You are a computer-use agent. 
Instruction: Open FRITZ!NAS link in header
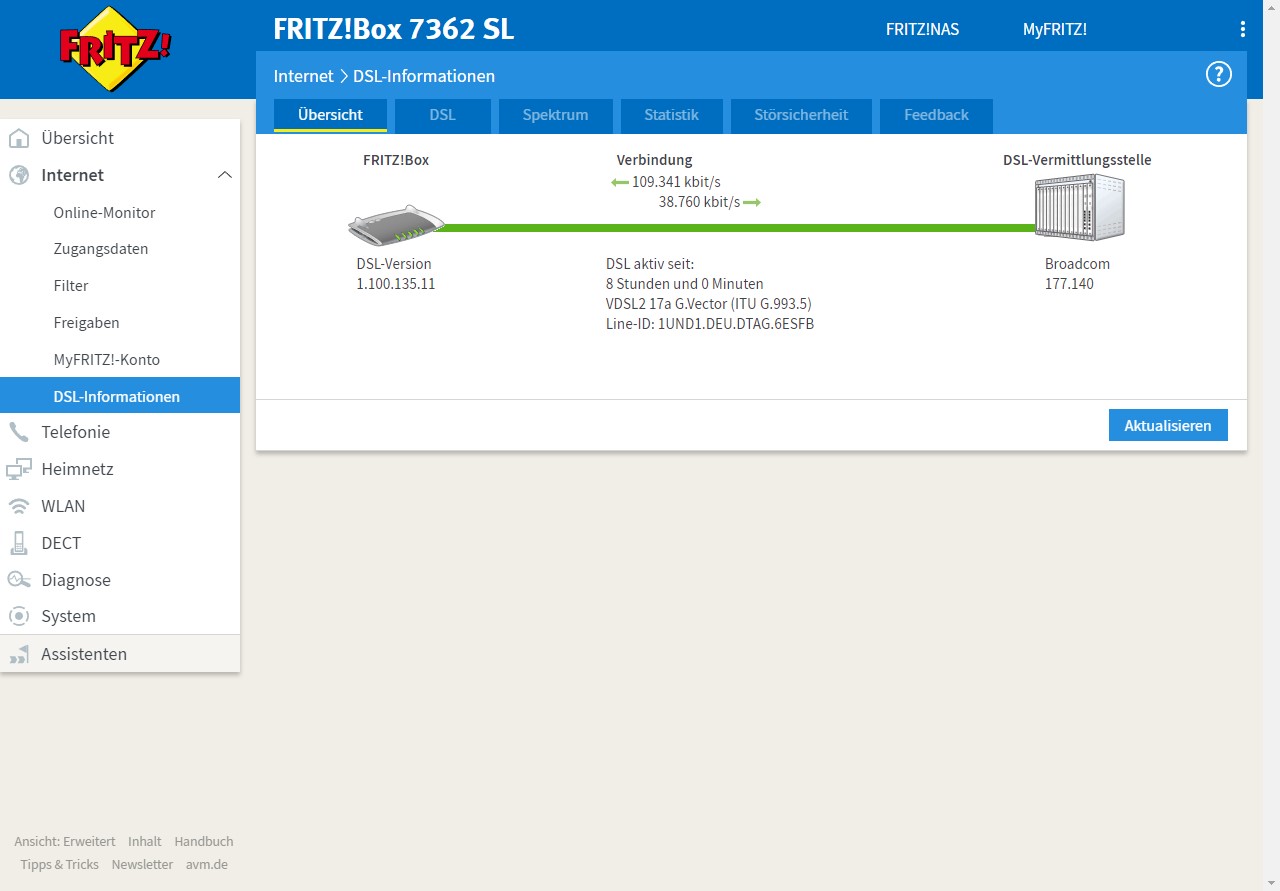[922, 29]
